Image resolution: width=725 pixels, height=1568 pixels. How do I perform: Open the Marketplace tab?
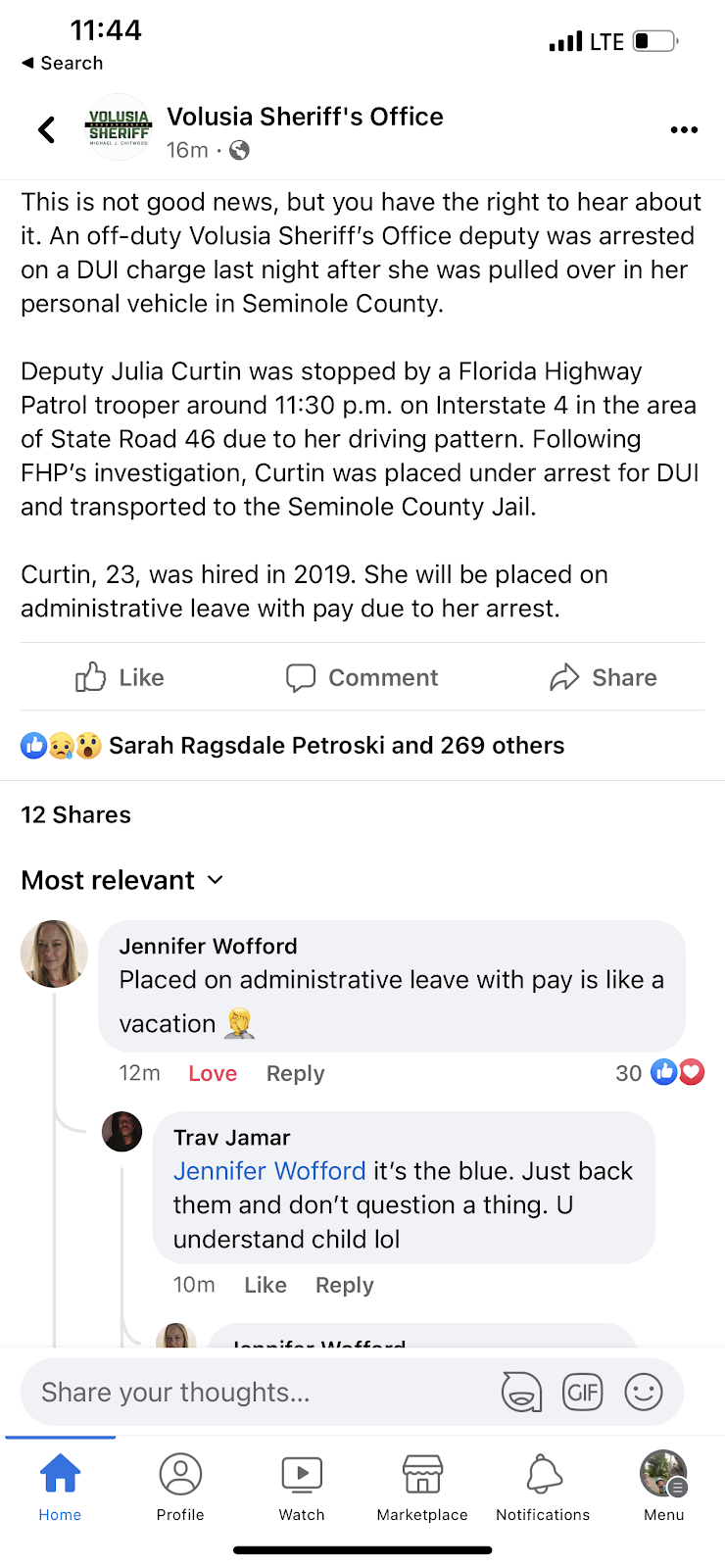422,1487
